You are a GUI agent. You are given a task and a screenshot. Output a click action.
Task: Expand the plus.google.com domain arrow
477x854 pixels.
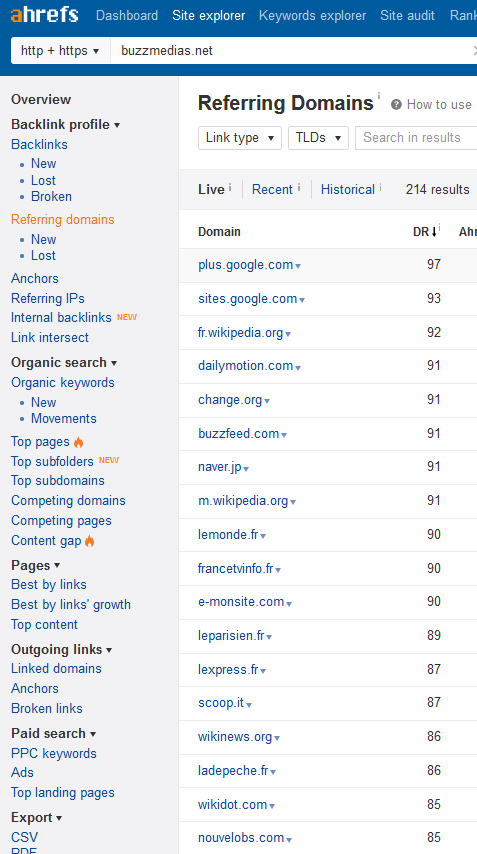coord(298,266)
